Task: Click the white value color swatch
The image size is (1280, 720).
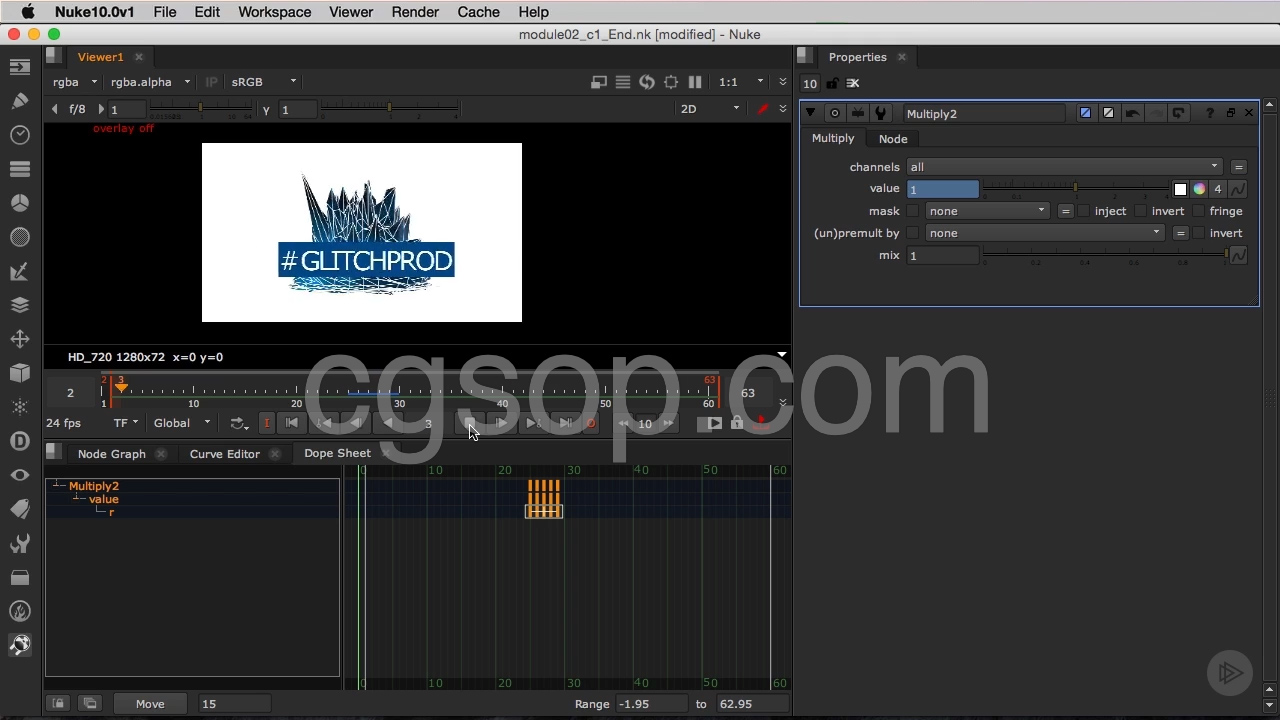Action: pyautogui.click(x=1180, y=189)
